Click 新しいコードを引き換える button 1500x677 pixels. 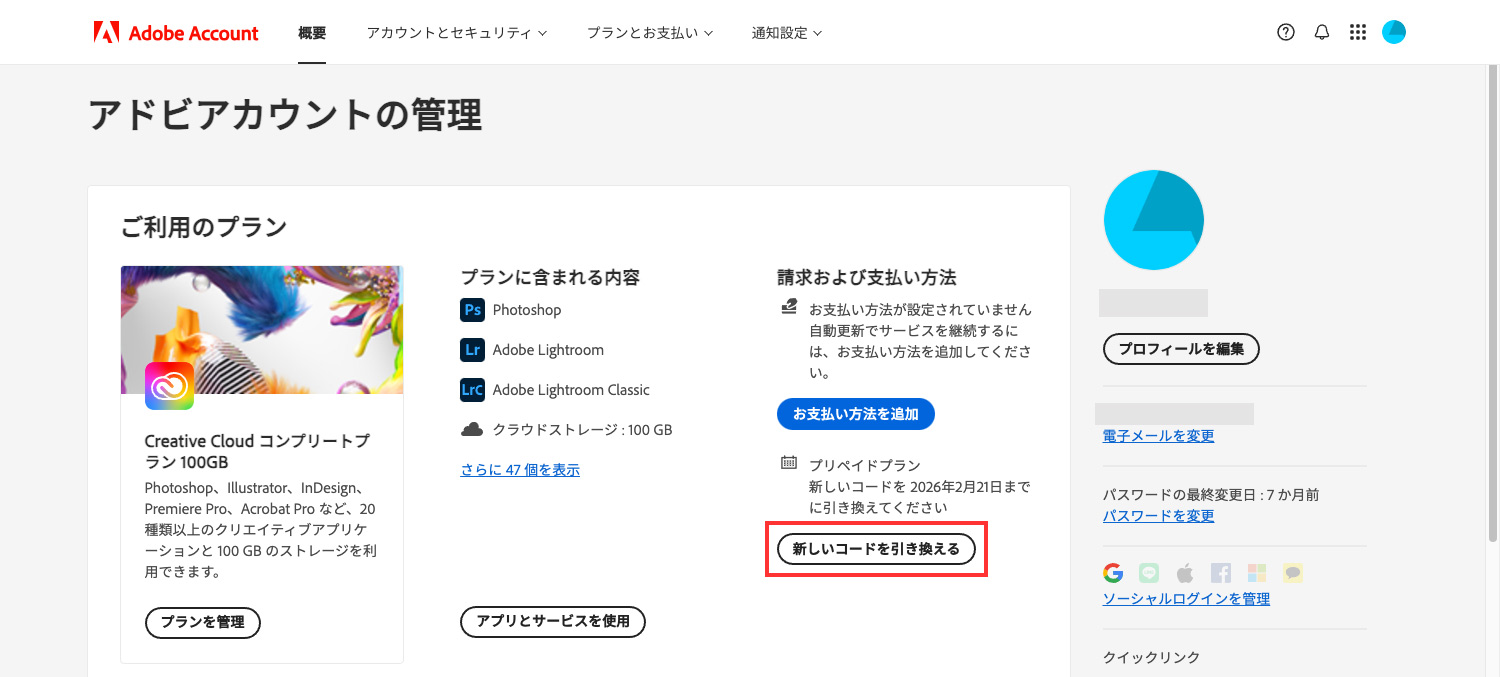click(x=876, y=549)
